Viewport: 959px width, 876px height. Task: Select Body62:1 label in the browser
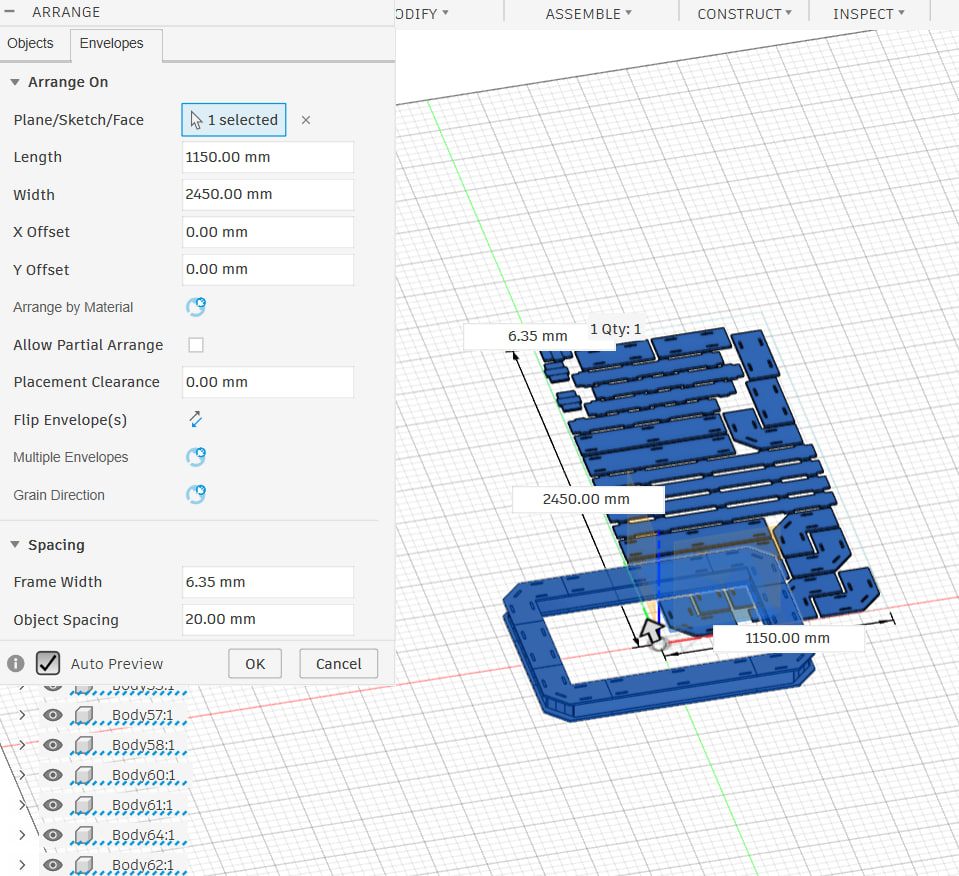pyautogui.click(x=143, y=864)
